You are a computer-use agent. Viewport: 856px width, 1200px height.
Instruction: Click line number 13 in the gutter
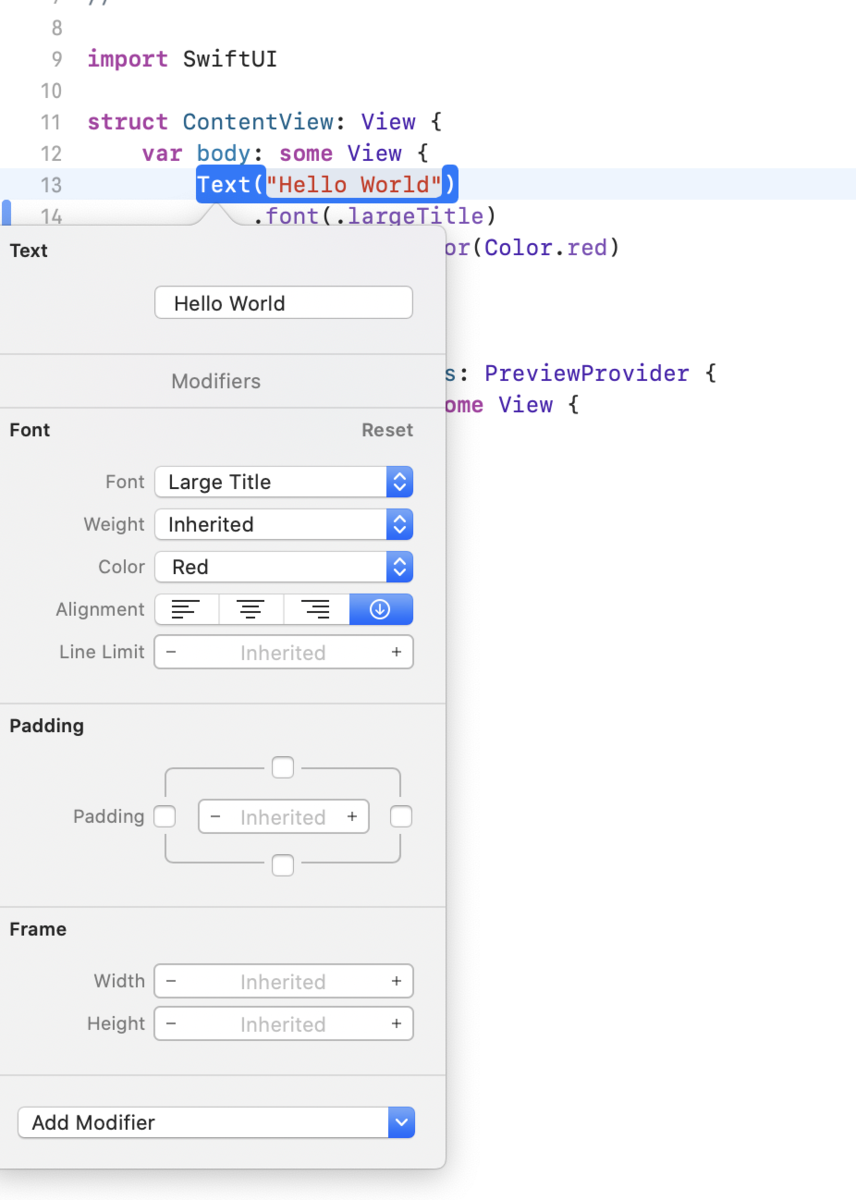[51, 184]
